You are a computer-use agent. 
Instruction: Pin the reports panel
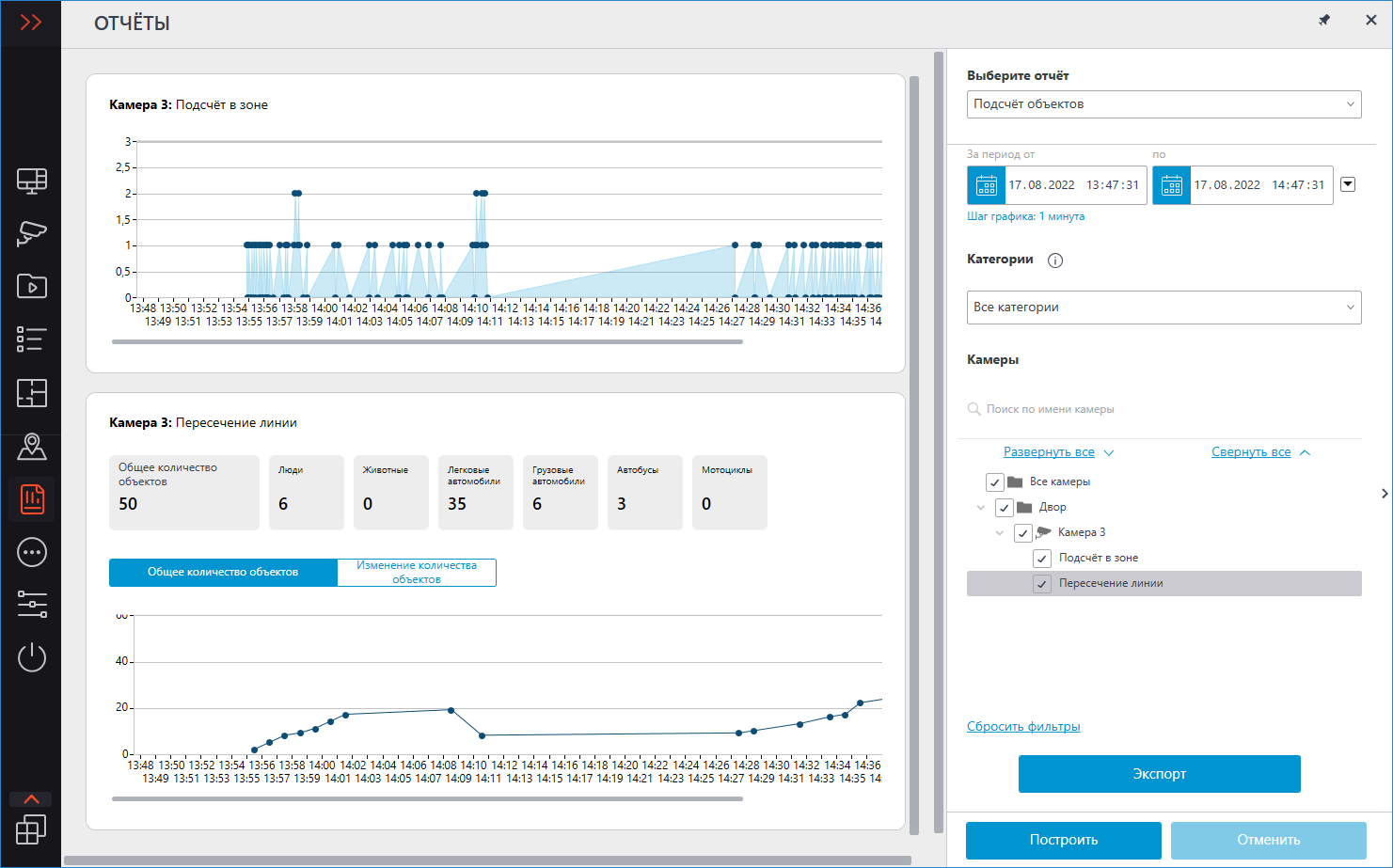[x=1324, y=20]
